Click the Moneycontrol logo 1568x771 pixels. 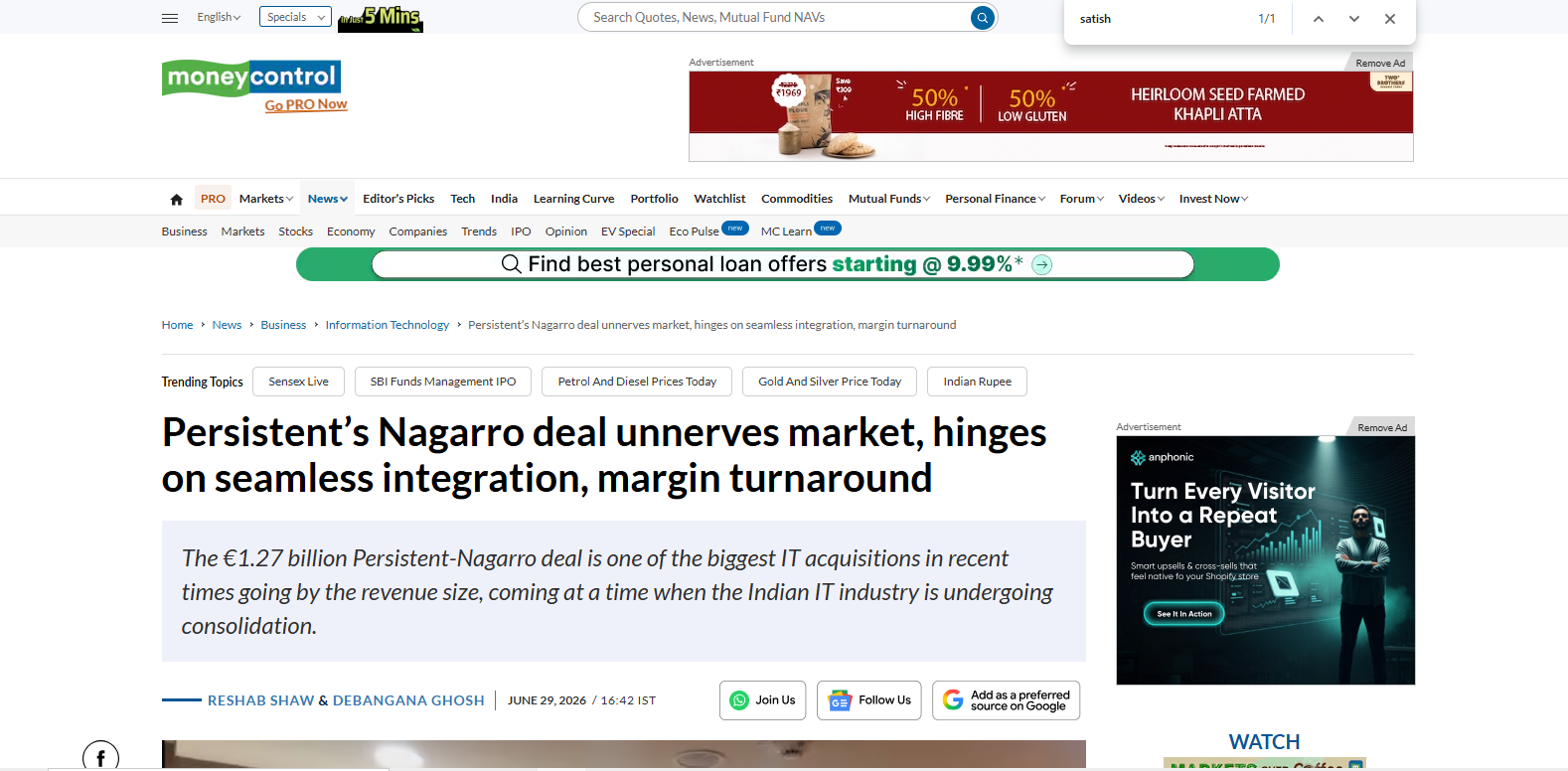pos(251,77)
